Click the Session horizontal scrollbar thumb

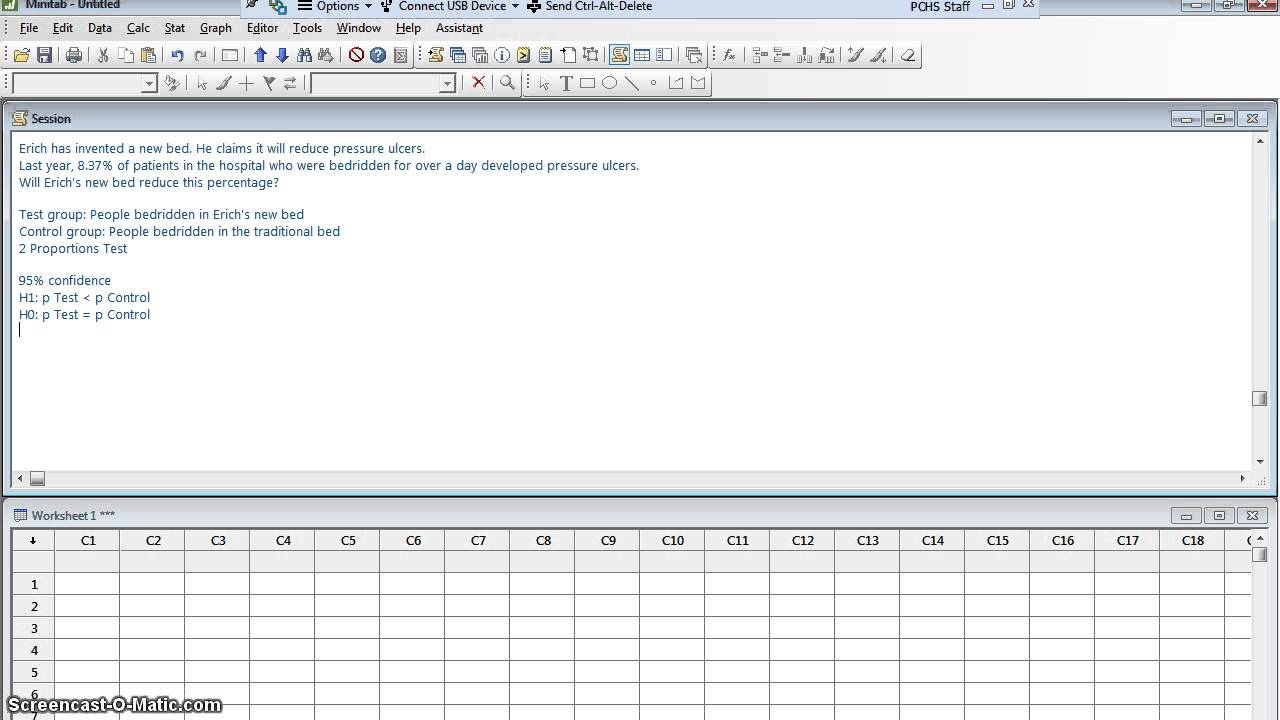pos(37,479)
